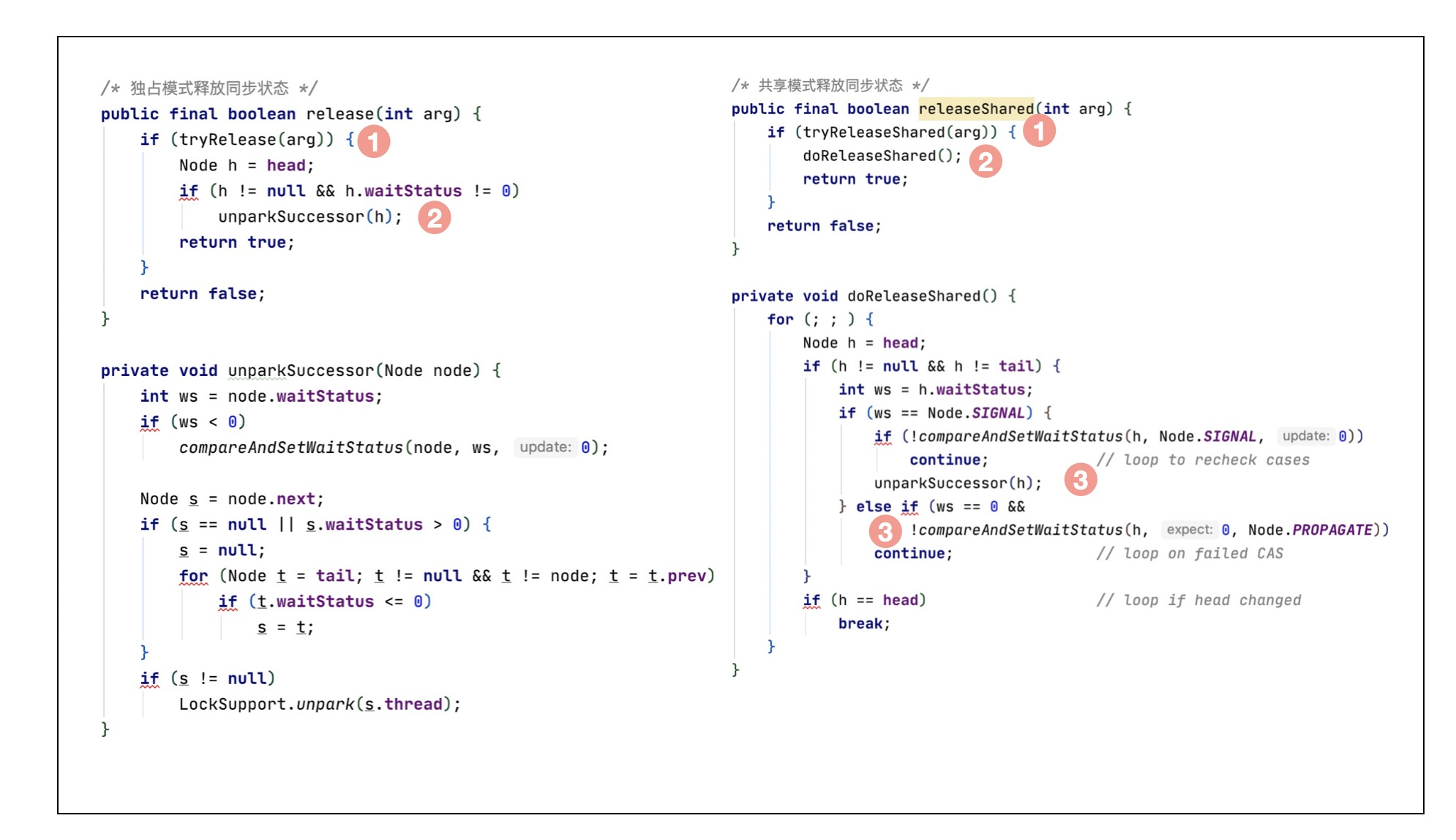Viewport: 1456px width, 840px height.
Task: Click badge 2 next to left-pane unparkSuccessor(h) call
Action: [435, 218]
